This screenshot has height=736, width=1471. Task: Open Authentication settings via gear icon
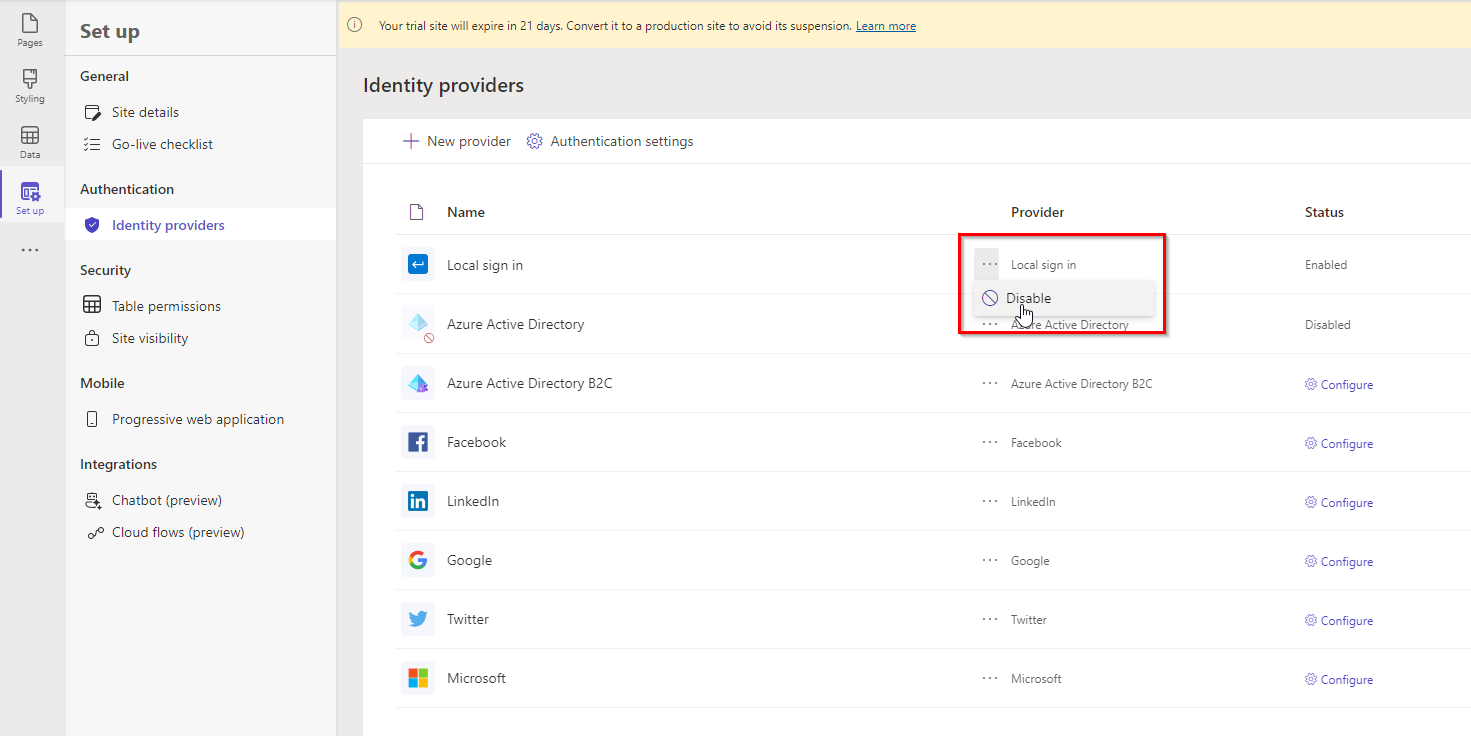(534, 141)
